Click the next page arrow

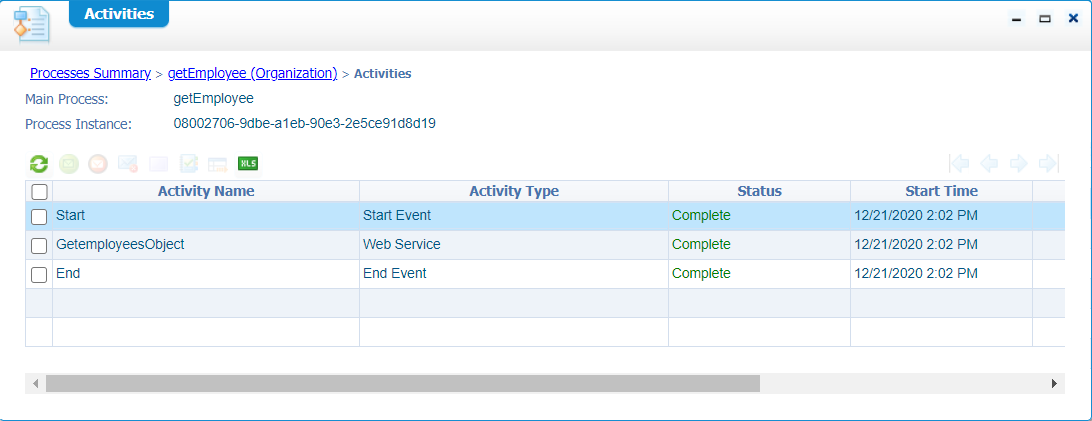pyautogui.click(x=1019, y=164)
